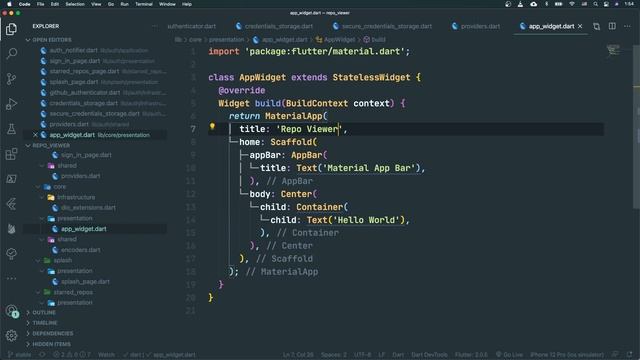Expand the OUTLINE section
This screenshot has height=360, width=640.
(44, 312)
